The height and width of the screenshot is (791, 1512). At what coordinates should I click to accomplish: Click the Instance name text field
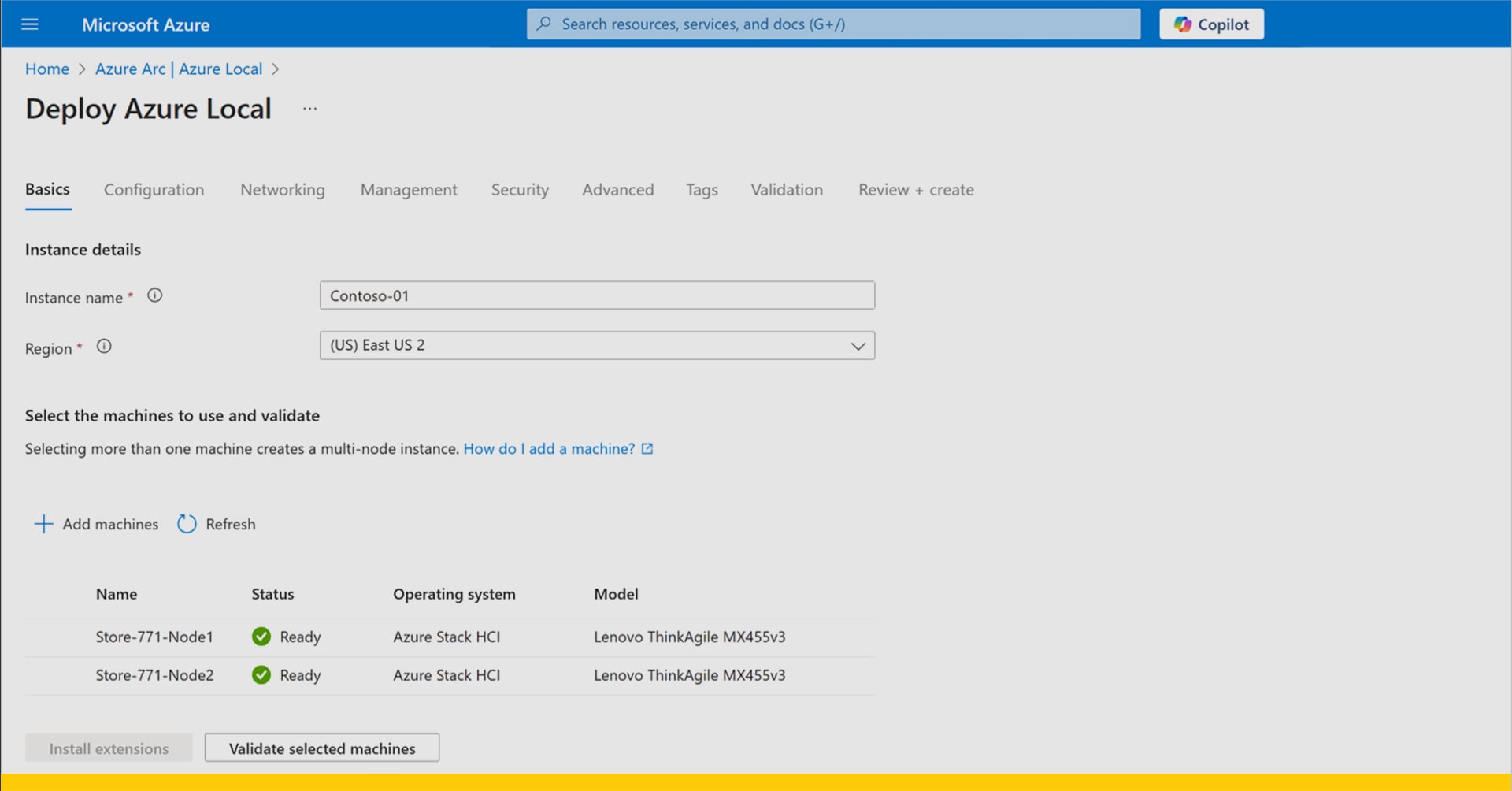[597, 296]
